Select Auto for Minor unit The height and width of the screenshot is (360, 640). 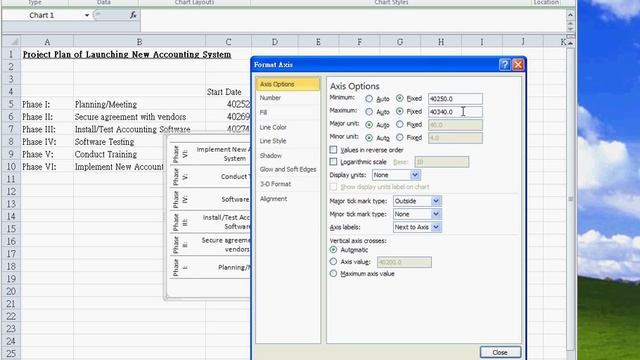click(x=369, y=138)
